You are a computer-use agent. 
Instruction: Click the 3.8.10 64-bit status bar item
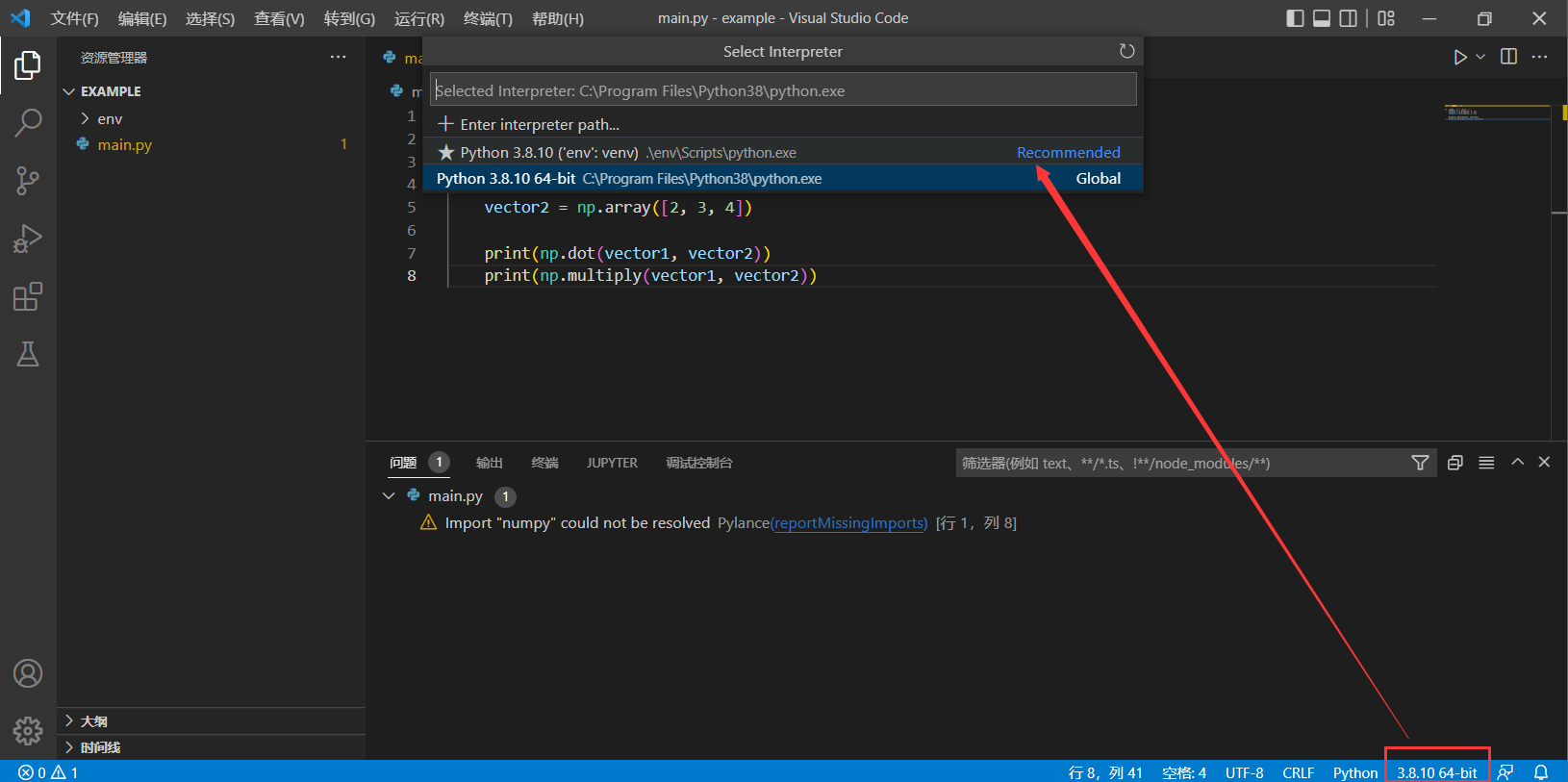pos(1436,772)
